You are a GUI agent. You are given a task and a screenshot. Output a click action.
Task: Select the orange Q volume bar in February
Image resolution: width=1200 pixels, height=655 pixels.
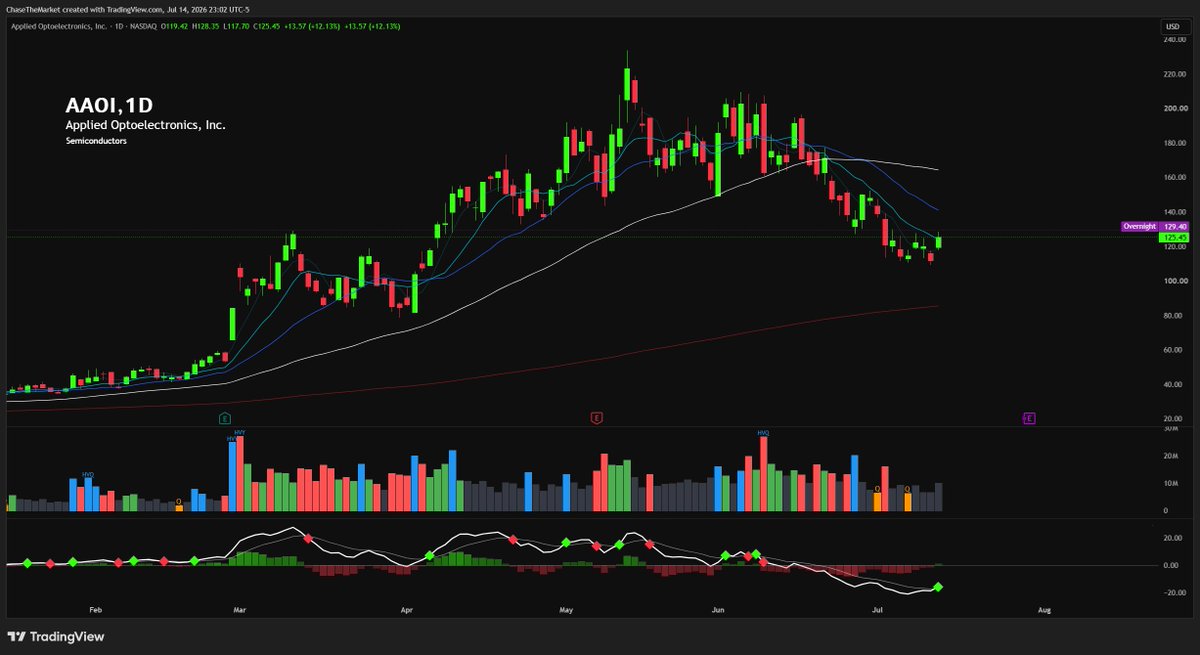pyautogui.click(x=179, y=506)
